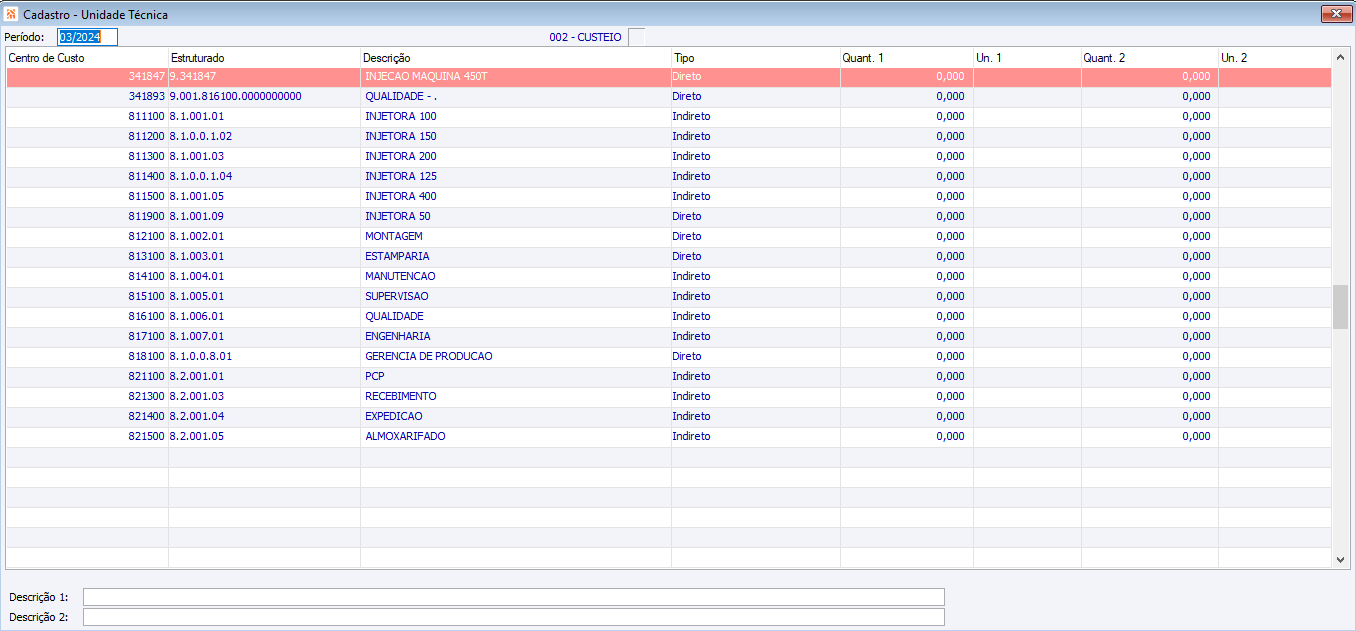Click structured code 8.1.001.03 cell
The width and height of the screenshot is (1356, 631).
[264, 157]
